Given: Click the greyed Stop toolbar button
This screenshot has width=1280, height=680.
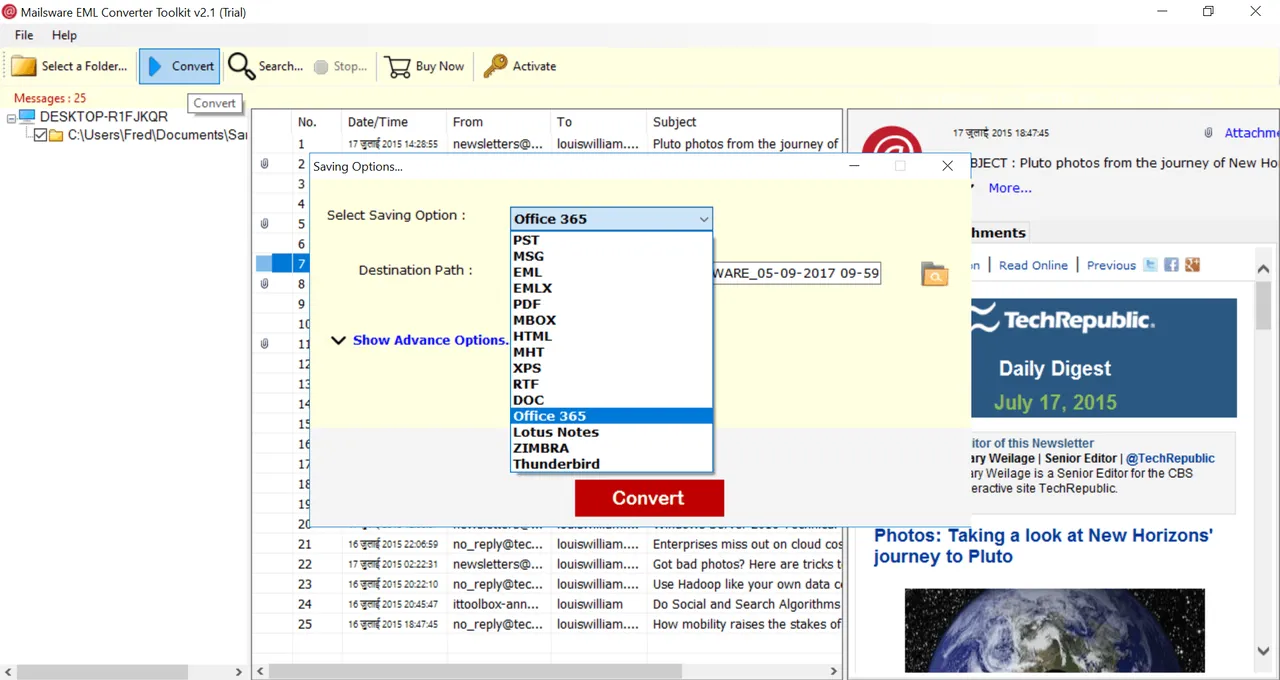Looking at the screenshot, I should (x=340, y=66).
